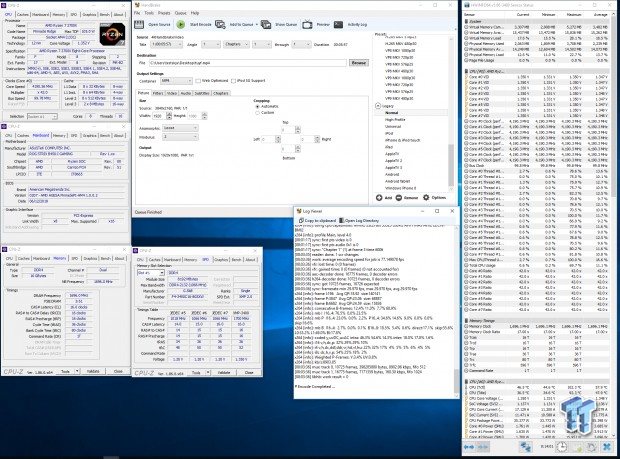Open the Slot #1 dropdown in CPU-Z SPD window

151,273
